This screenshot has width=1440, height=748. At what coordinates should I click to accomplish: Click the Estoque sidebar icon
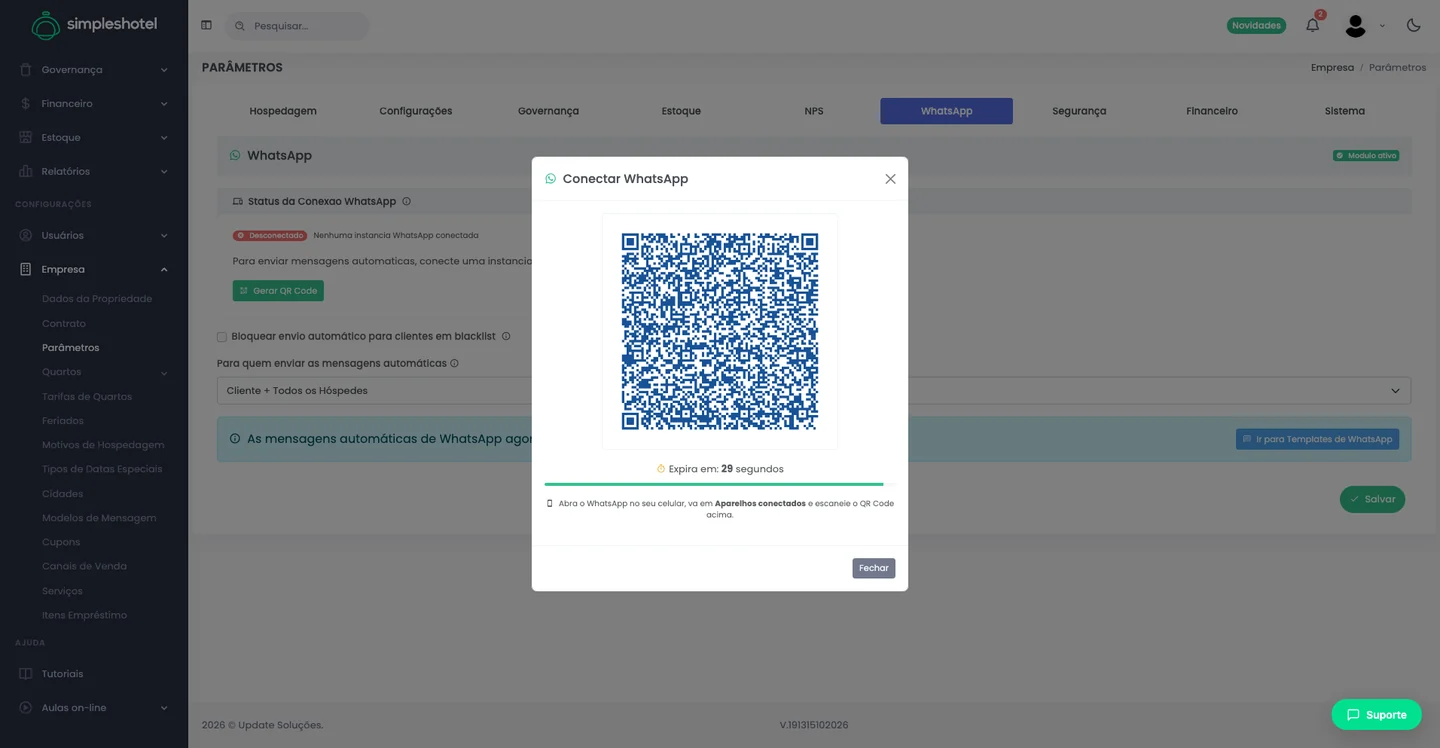25,138
